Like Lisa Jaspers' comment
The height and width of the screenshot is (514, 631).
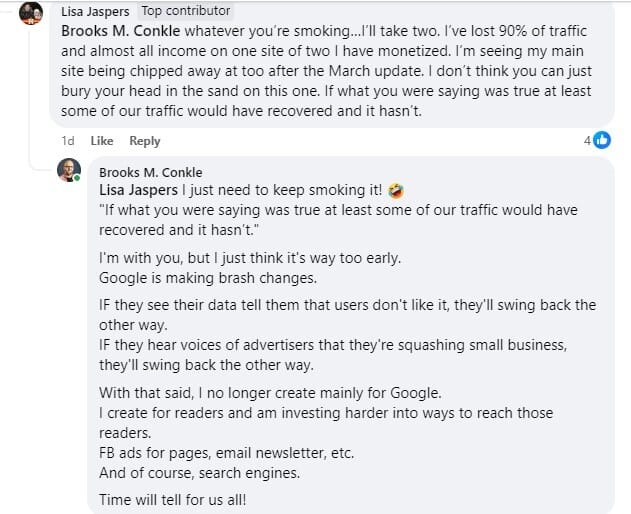(102, 141)
